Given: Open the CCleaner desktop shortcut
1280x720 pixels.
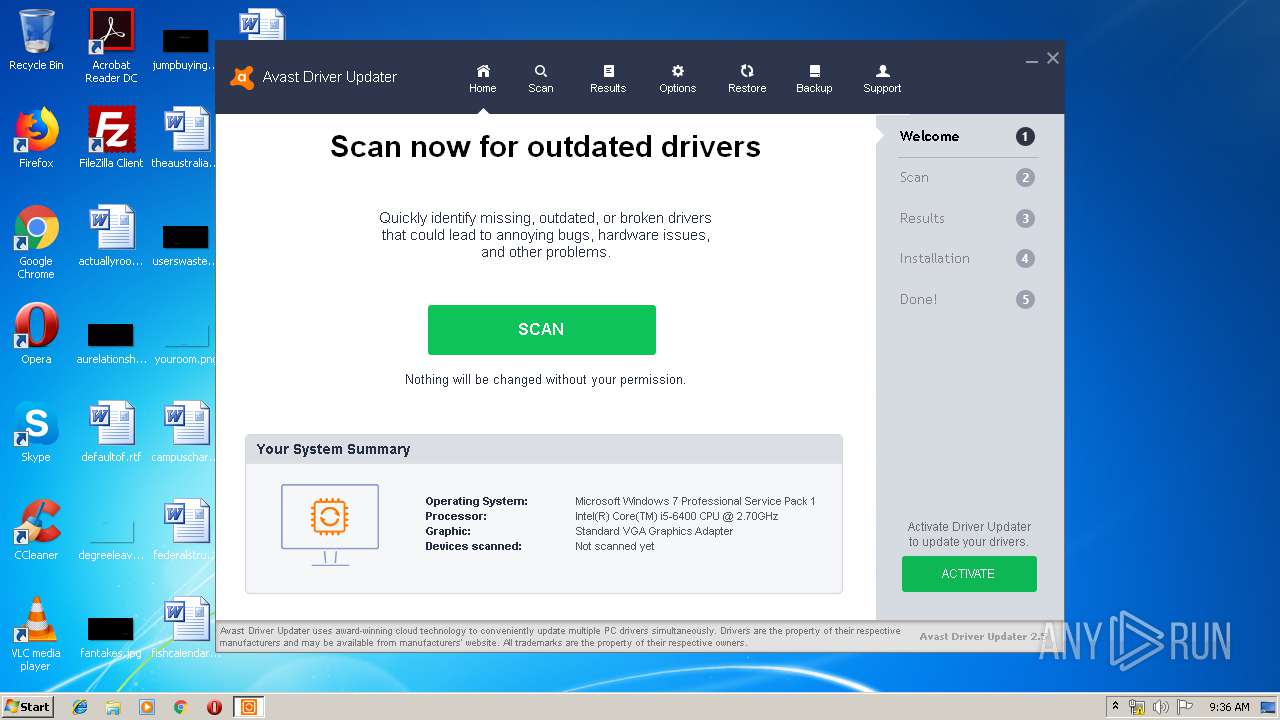Looking at the screenshot, I should click(x=36, y=530).
